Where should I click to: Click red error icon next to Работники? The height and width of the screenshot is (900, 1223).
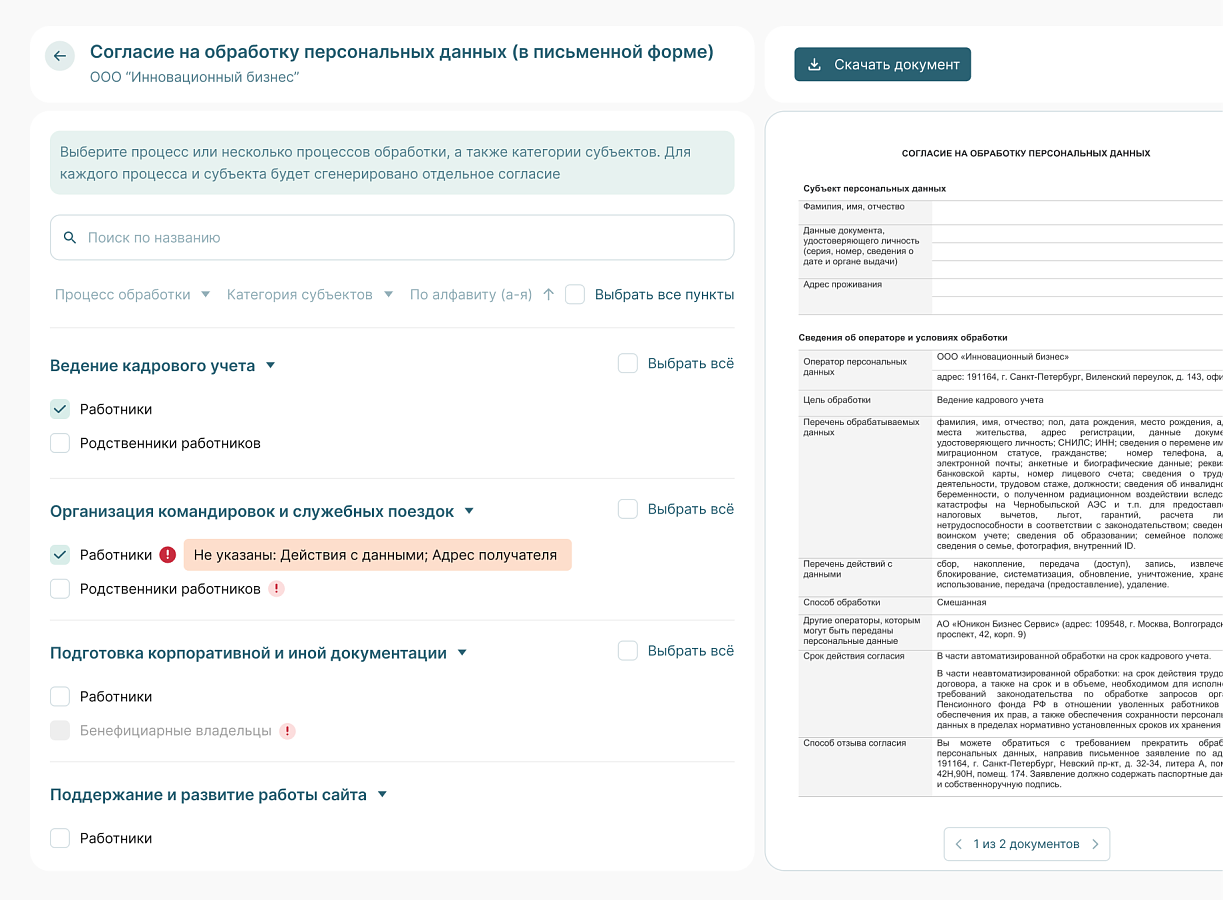click(x=168, y=555)
